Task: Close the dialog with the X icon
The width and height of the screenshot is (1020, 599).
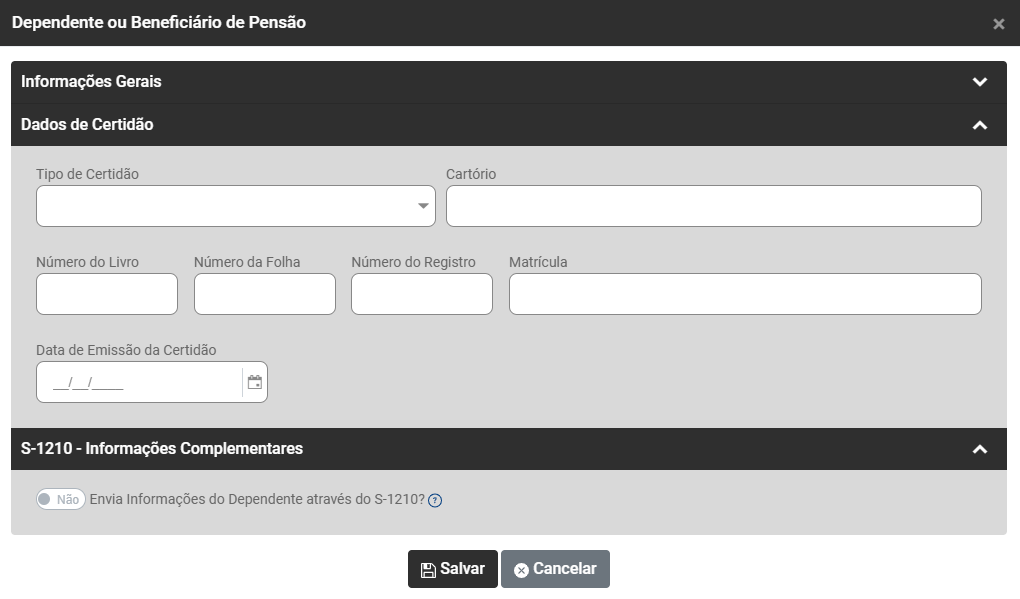Action: 998,24
